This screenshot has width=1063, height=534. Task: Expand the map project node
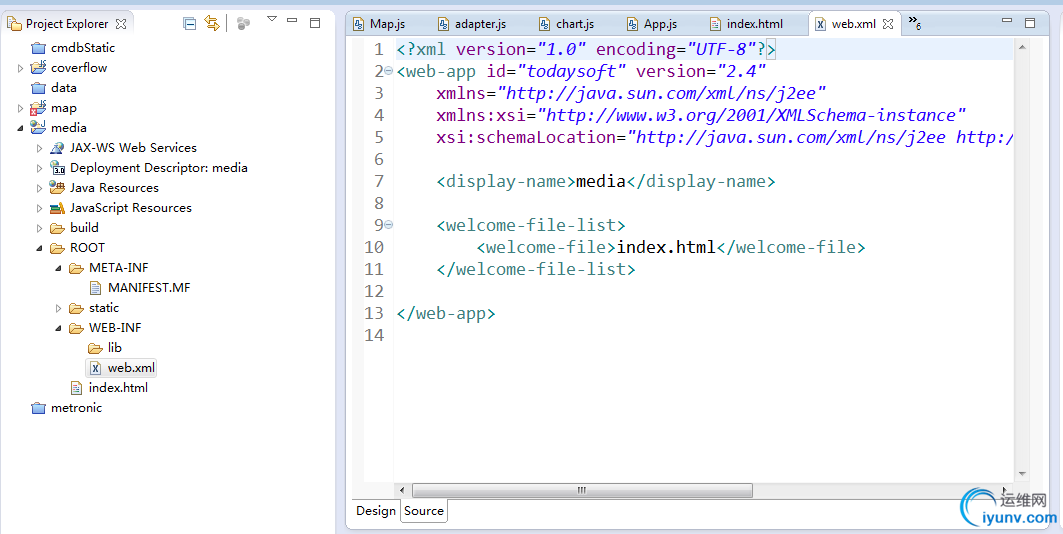click(x=20, y=108)
